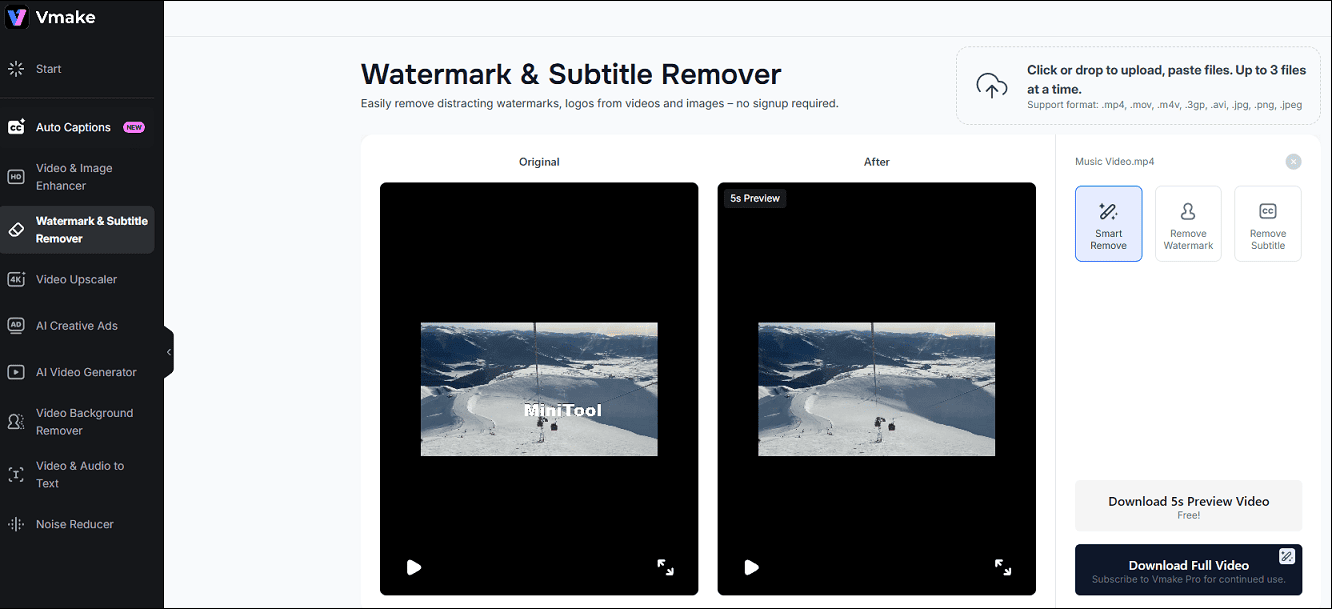Click the Vmake logo icon

(17, 17)
